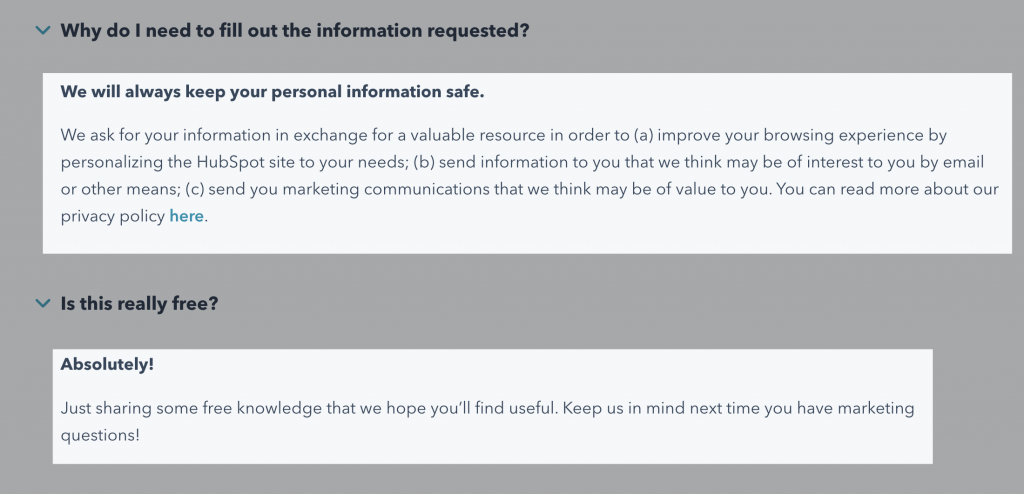Image resolution: width=1024 pixels, height=494 pixels.
Task: Click the "Is this really free?" question heading
Action: pos(139,304)
